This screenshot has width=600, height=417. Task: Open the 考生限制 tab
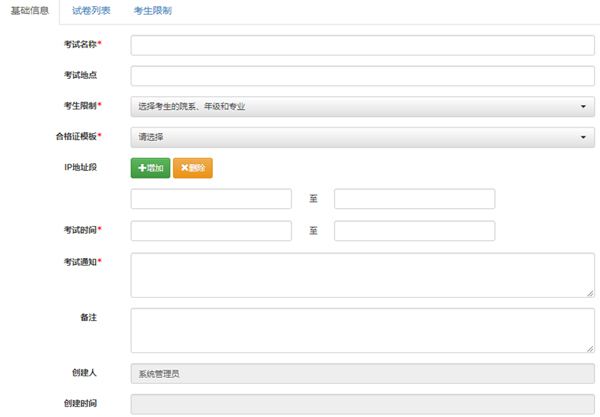(x=152, y=11)
